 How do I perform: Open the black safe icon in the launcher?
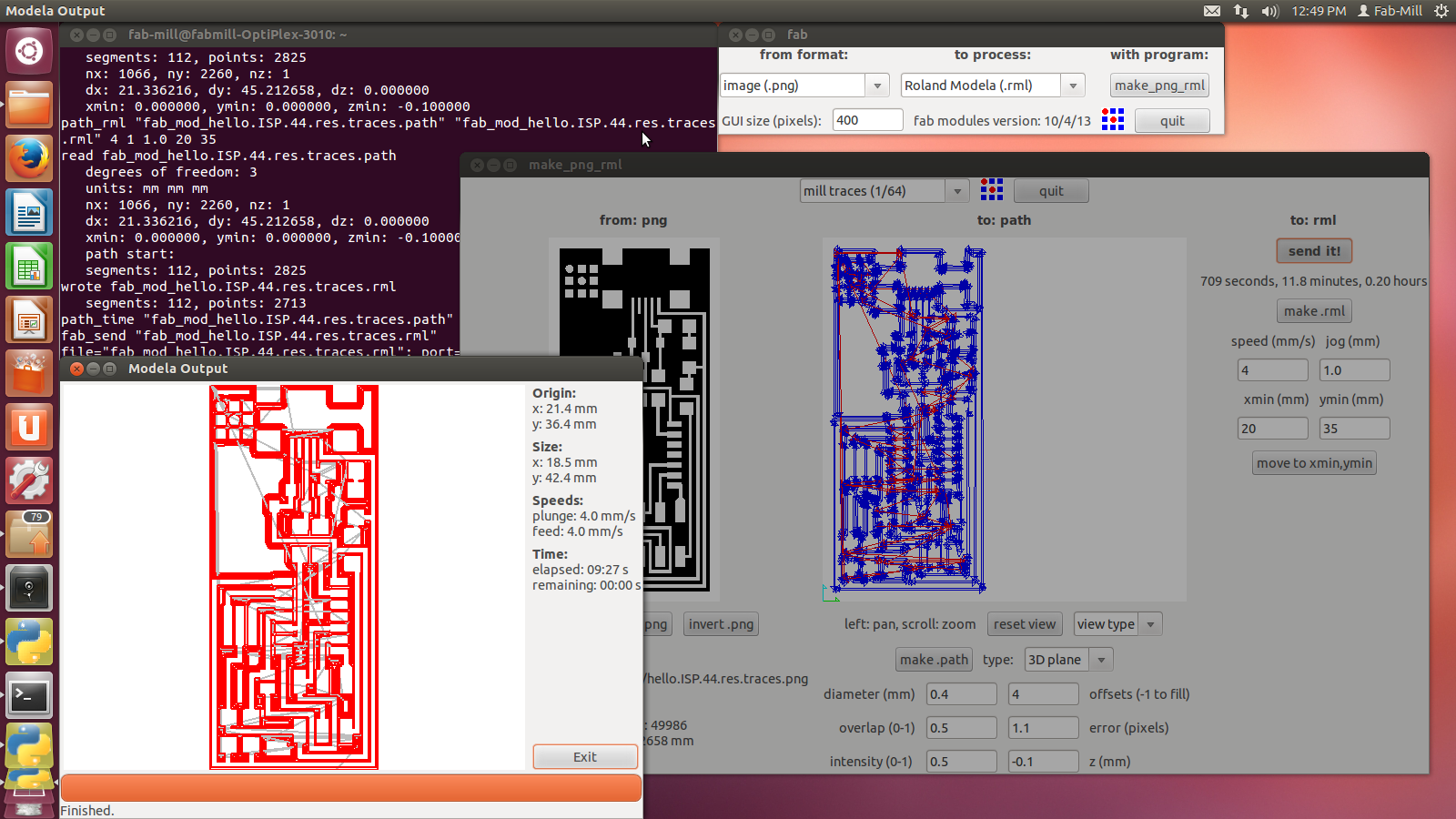[x=29, y=589]
